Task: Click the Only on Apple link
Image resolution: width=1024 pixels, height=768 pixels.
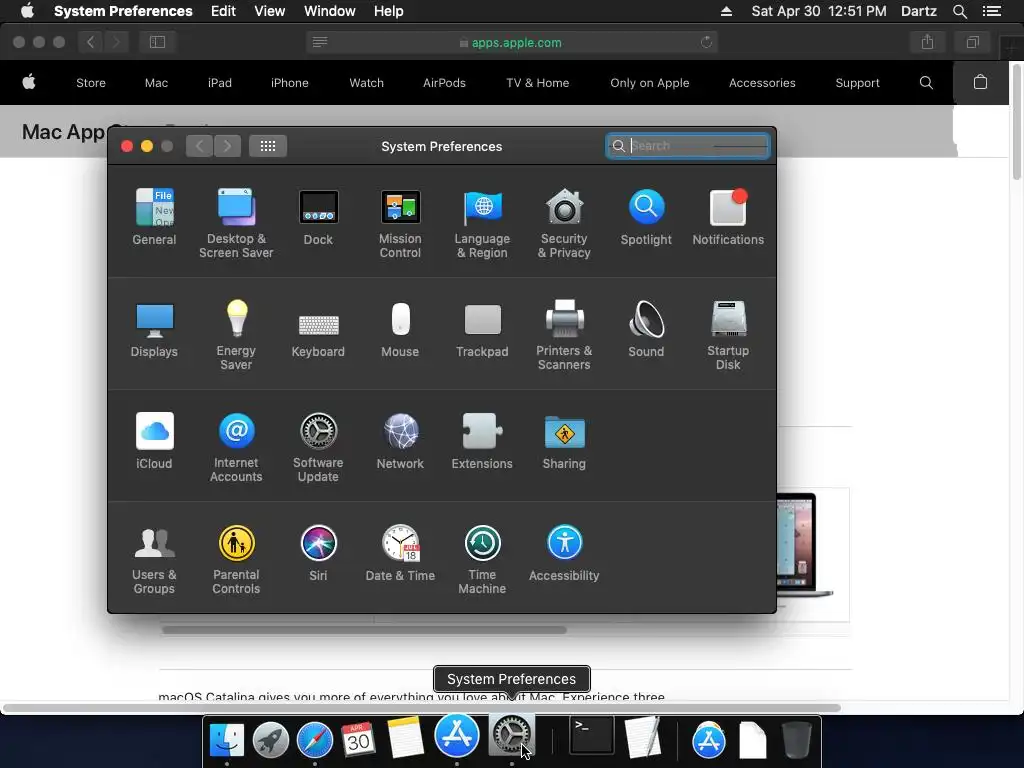Action: (x=650, y=83)
